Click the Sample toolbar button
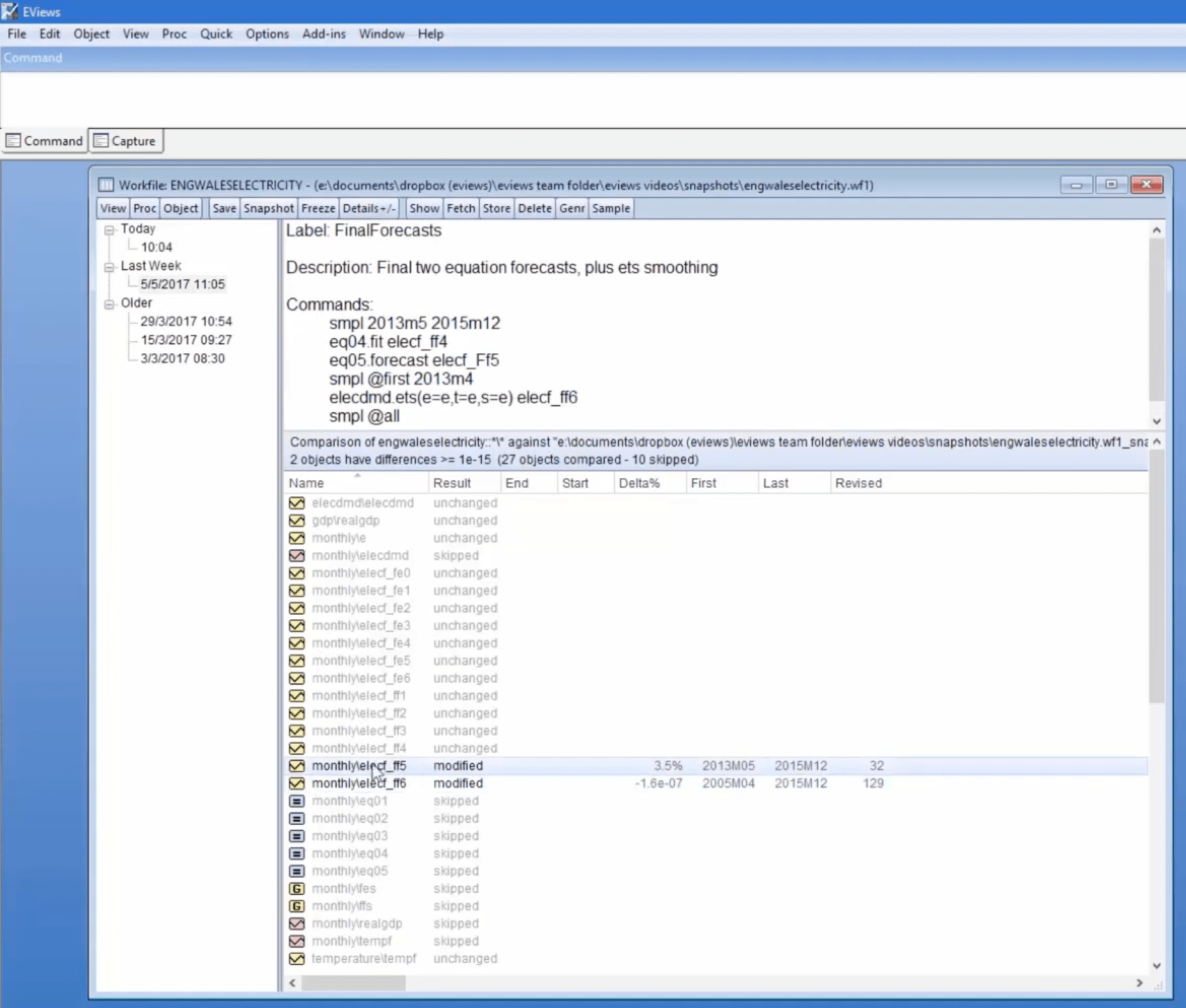This screenshot has width=1186, height=1008. [611, 208]
